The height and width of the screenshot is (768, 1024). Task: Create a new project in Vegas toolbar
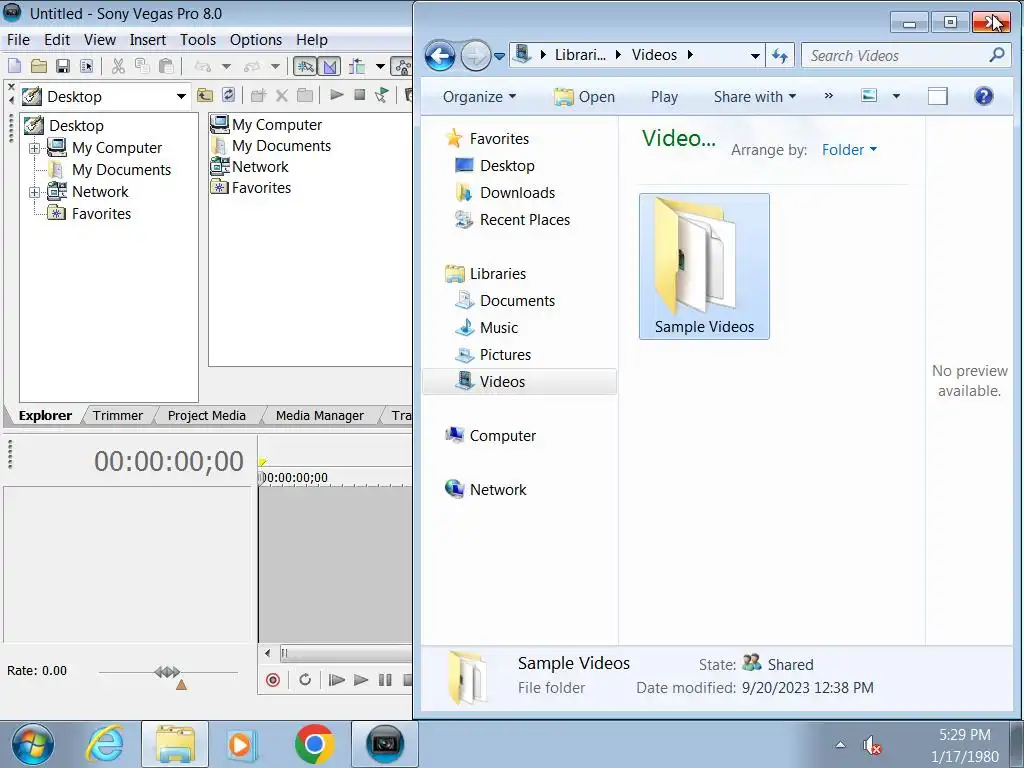[14, 66]
